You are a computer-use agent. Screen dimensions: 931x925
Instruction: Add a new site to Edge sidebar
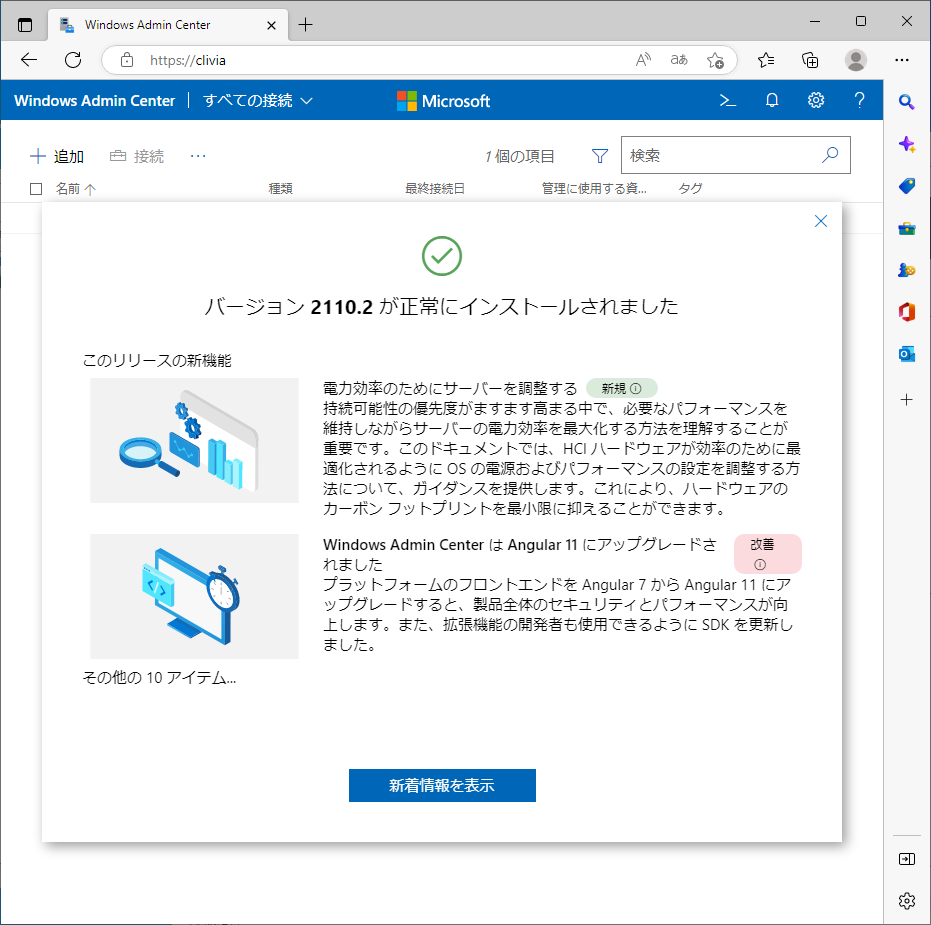tap(906, 400)
